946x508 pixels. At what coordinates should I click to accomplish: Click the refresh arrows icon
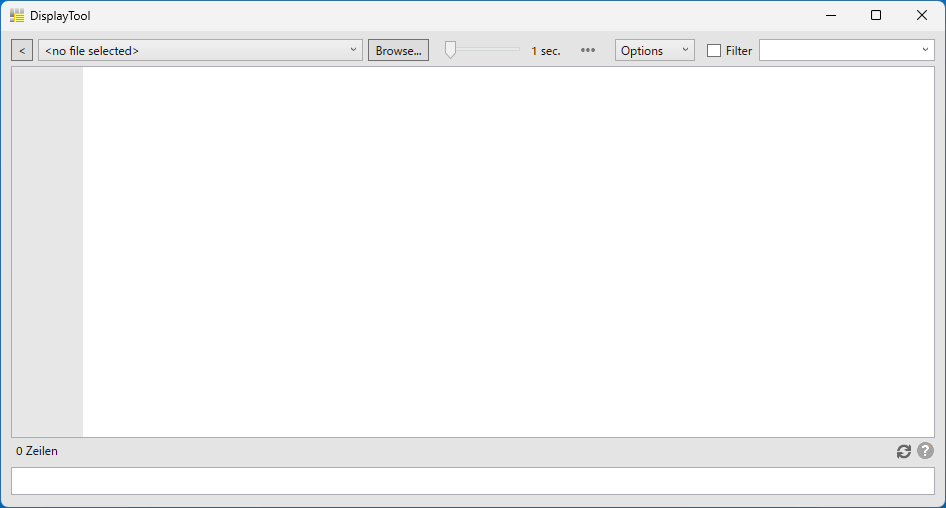click(x=904, y=451)
